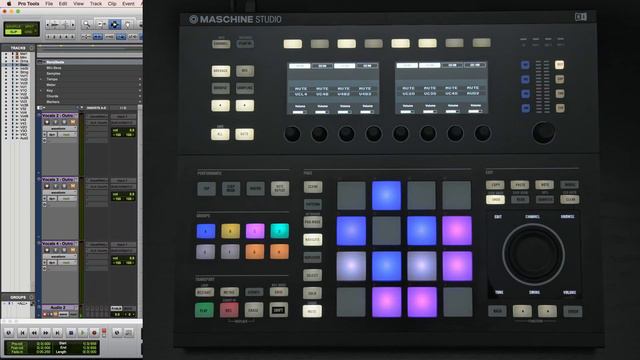
Task: Click Return to Zero in Pro Tools transport
Action: tap(22, 333)
